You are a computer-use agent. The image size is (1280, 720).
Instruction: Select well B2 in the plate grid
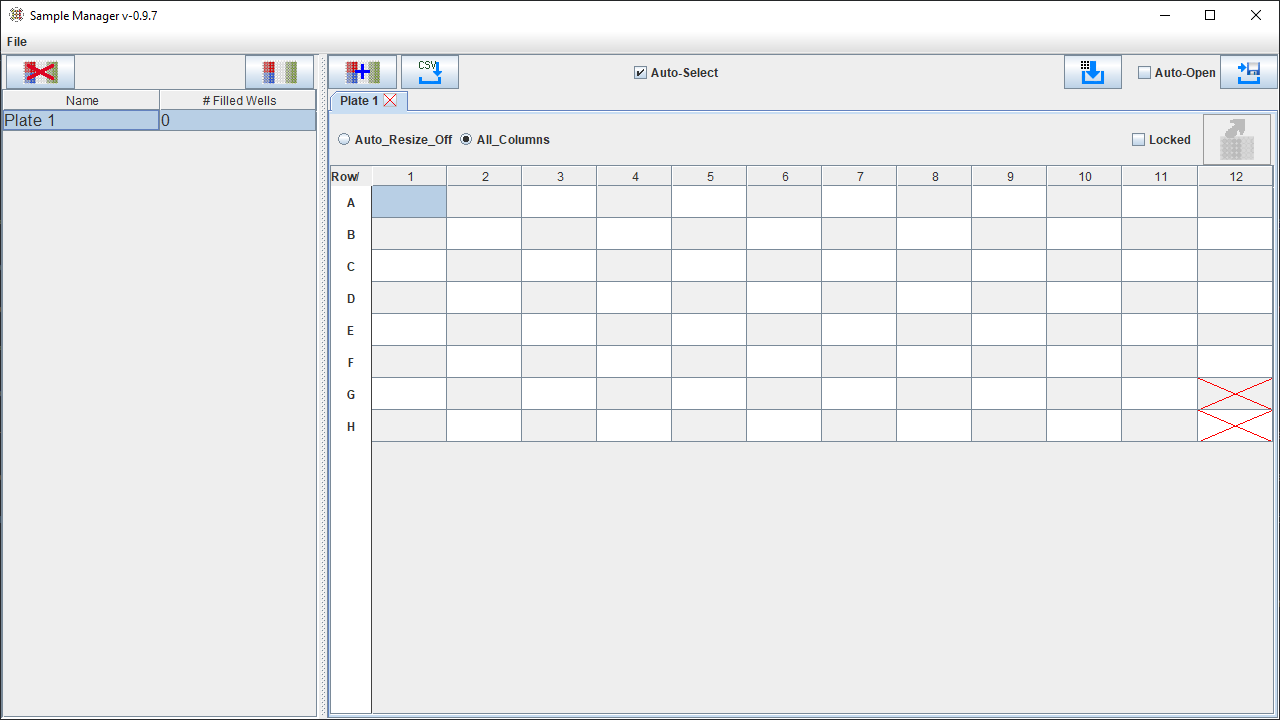[484, 234]
